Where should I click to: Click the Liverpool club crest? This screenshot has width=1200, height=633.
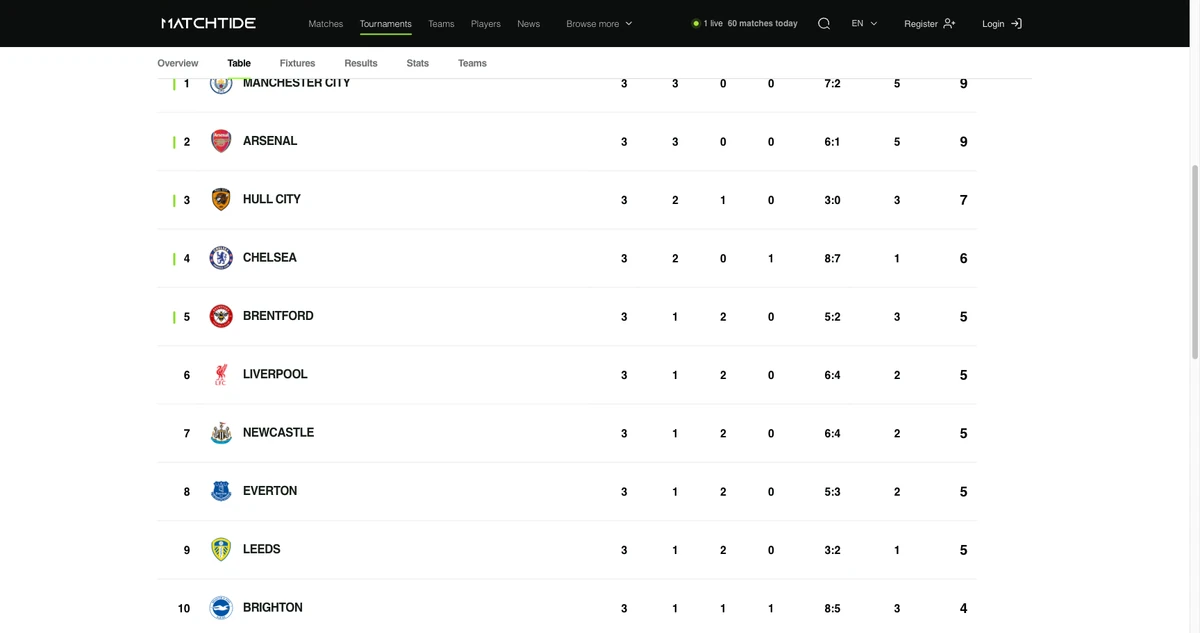point(221,374)
